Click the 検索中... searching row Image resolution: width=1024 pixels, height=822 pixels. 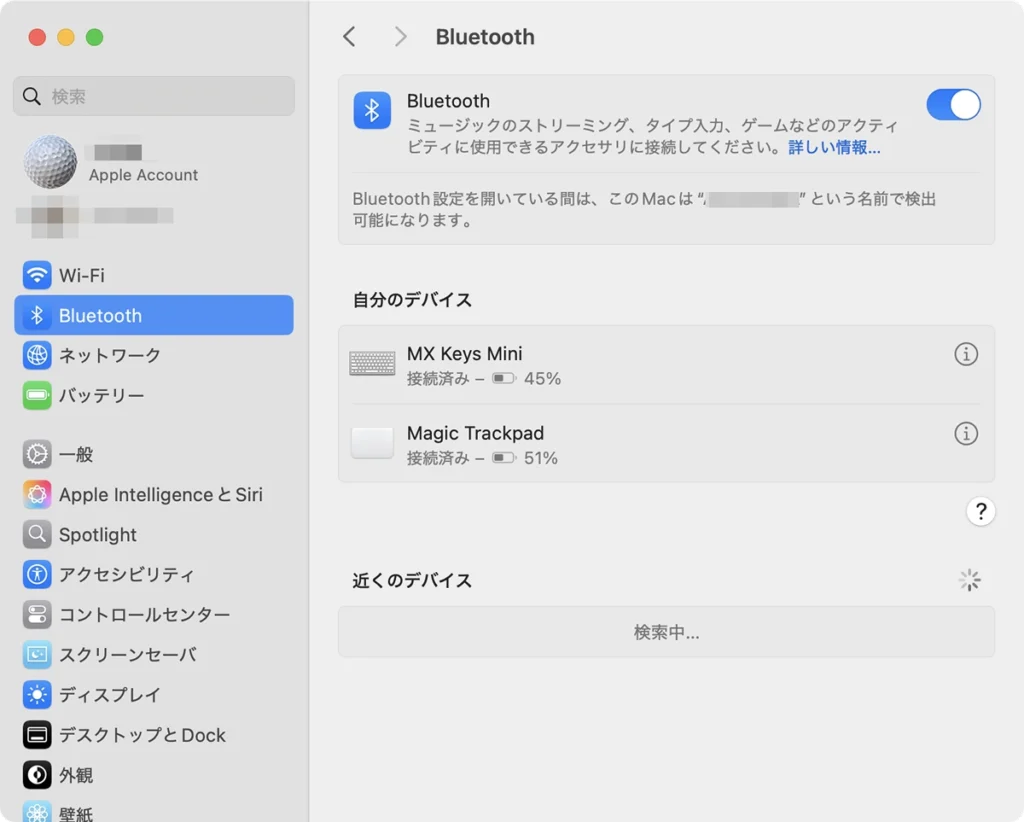coord(666,631)
